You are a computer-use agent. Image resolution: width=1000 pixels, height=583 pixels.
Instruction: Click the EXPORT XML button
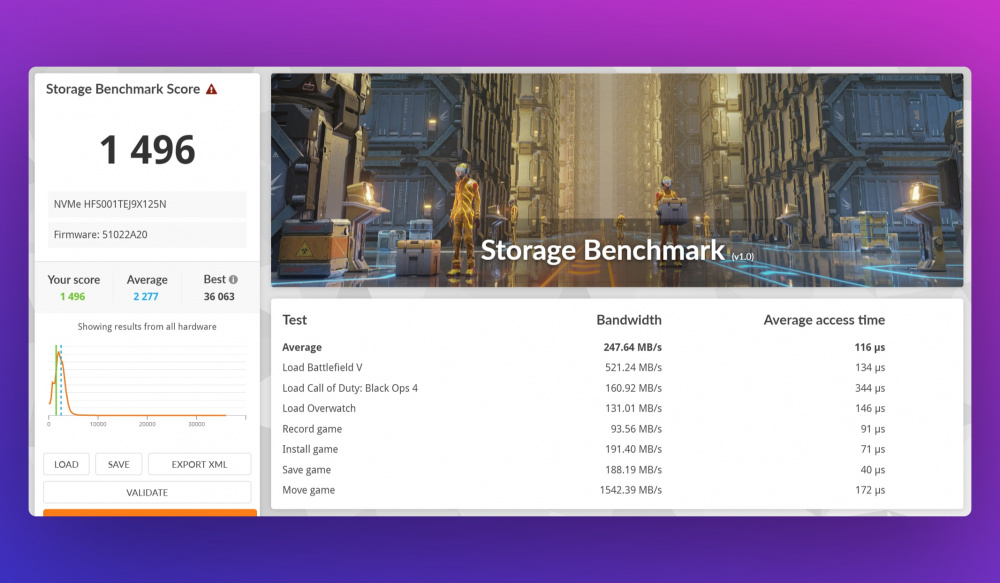[x=199, y=464]
